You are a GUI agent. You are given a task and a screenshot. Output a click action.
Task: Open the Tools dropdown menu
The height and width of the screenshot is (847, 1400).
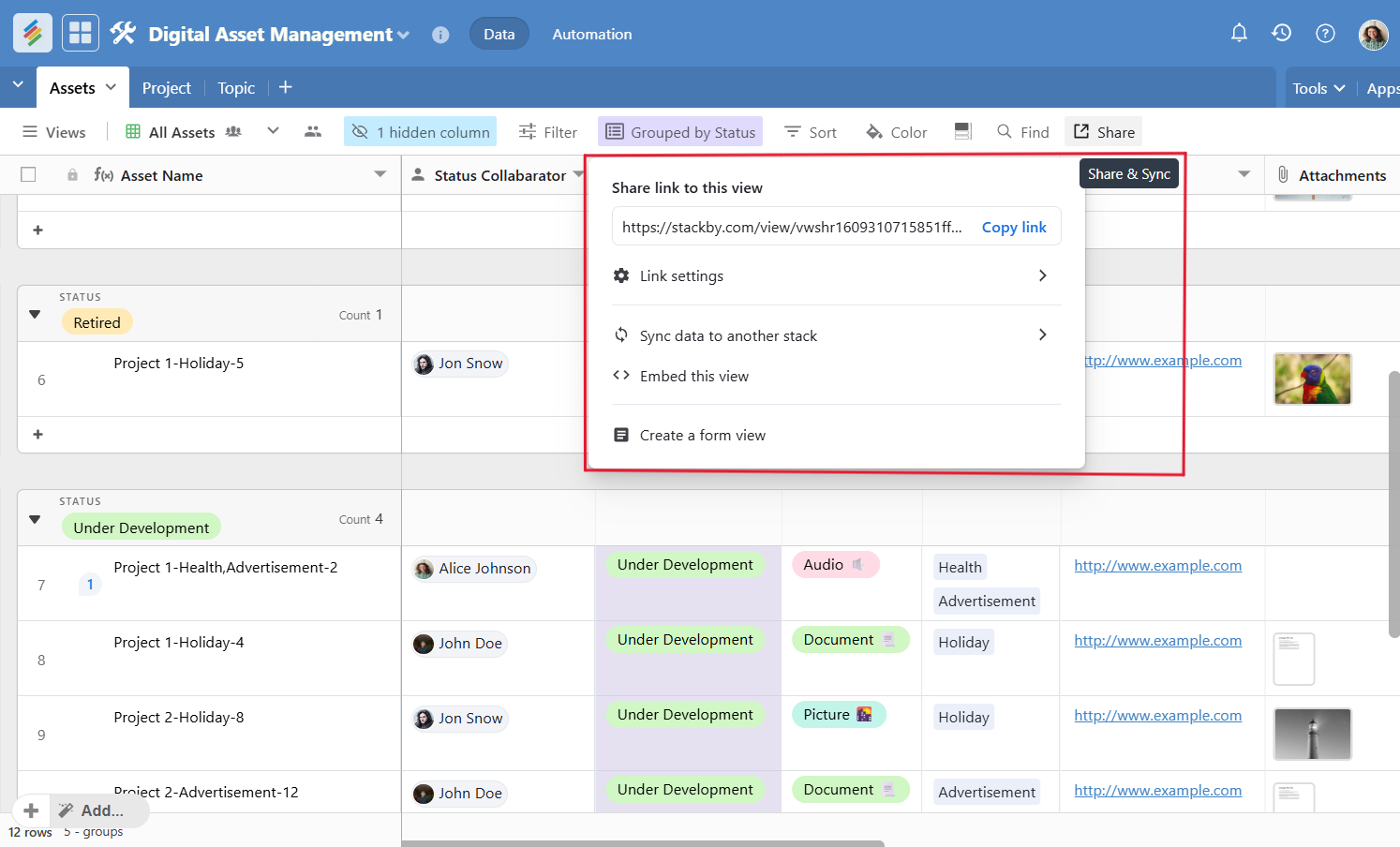1318,88
